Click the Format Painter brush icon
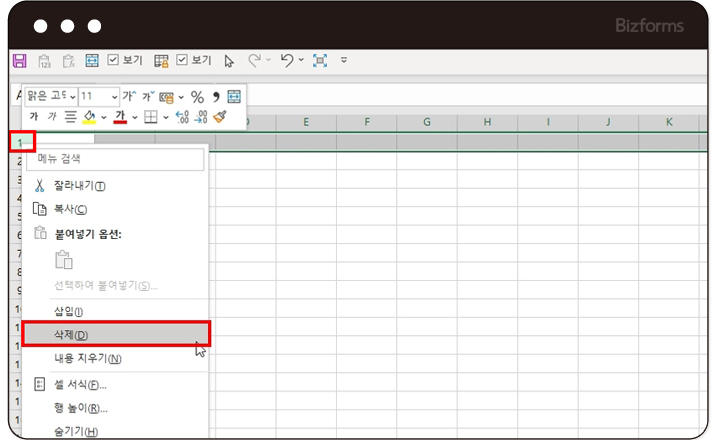The image size is (715, 440). click(220, 117)
